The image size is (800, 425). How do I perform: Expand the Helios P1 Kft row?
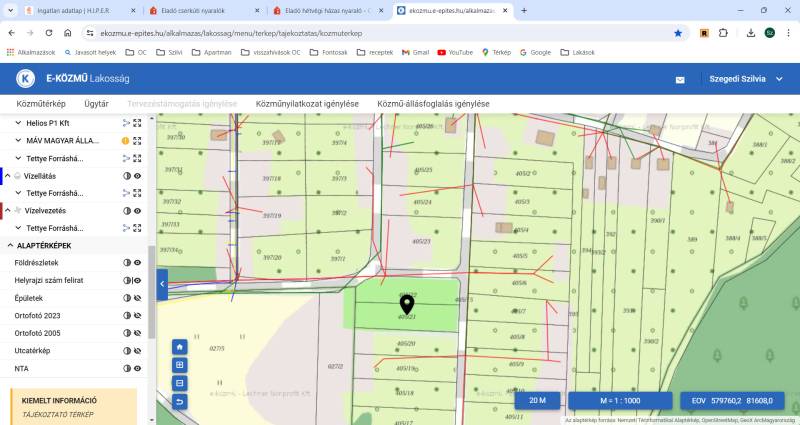pos(18,123)
